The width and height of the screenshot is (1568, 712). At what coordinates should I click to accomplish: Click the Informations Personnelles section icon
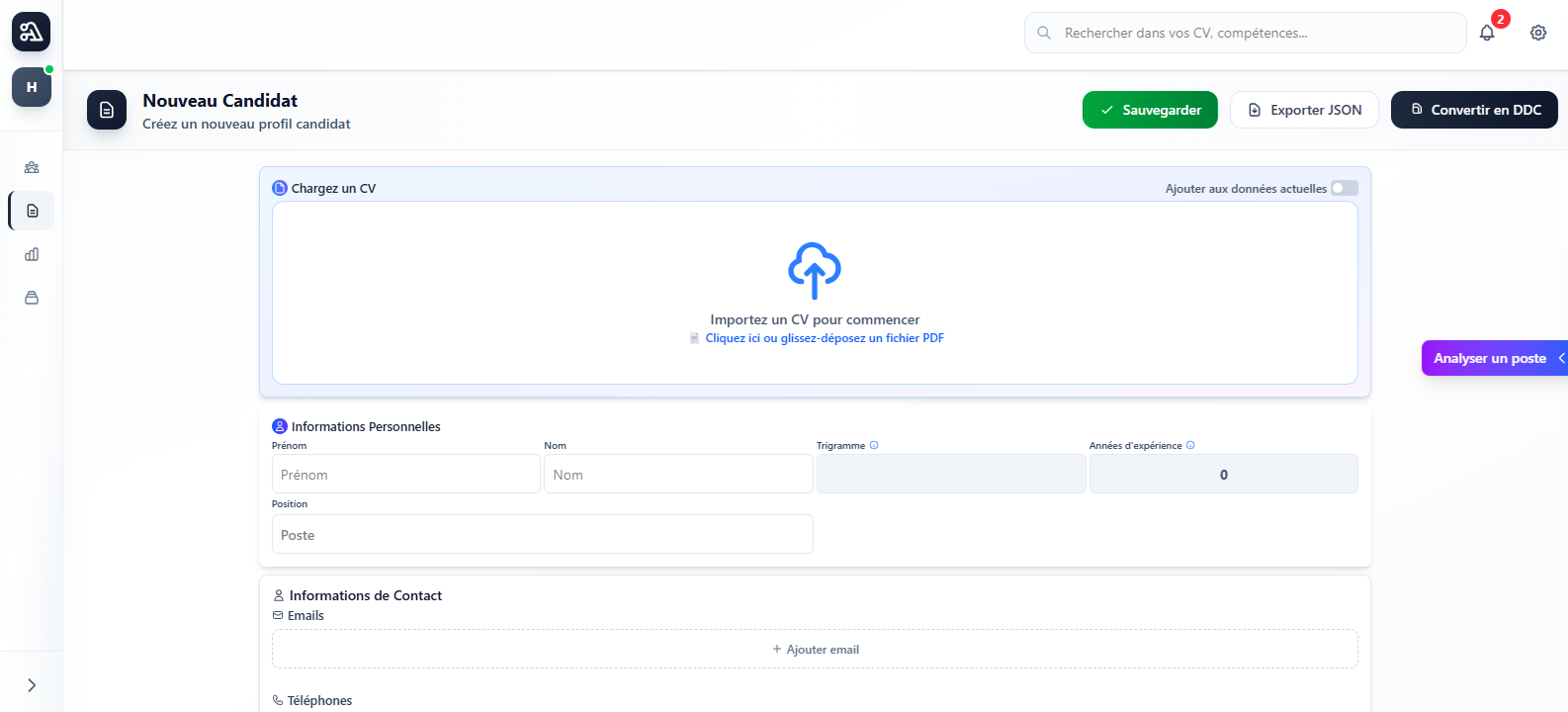[x=280, y=426]
